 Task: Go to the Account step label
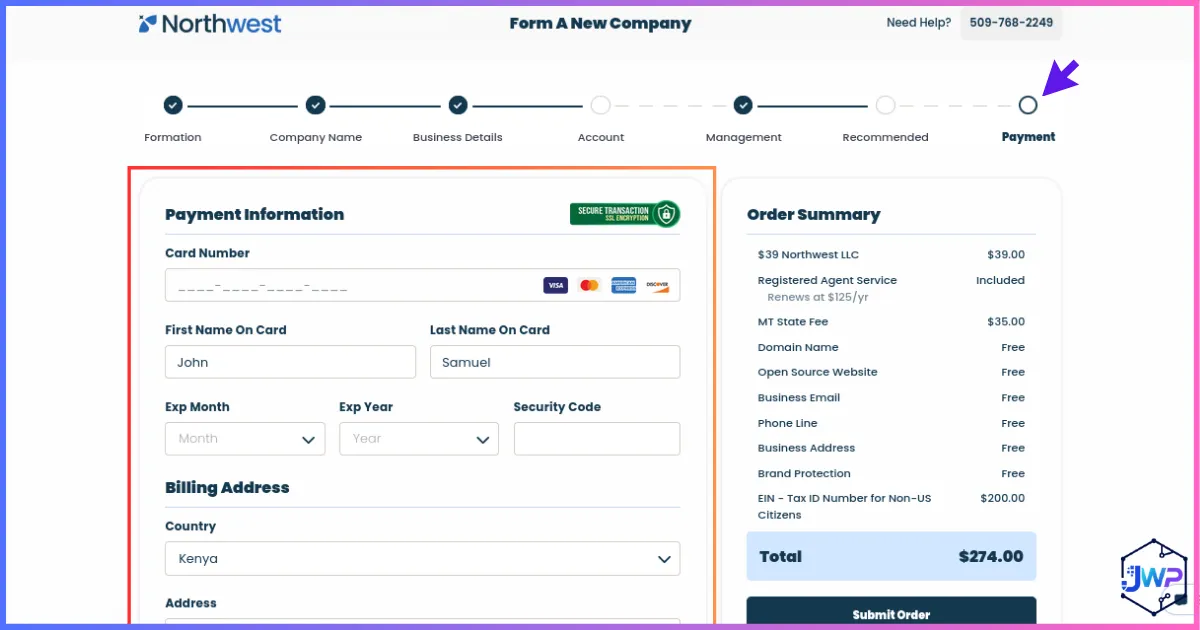[601, 137]
